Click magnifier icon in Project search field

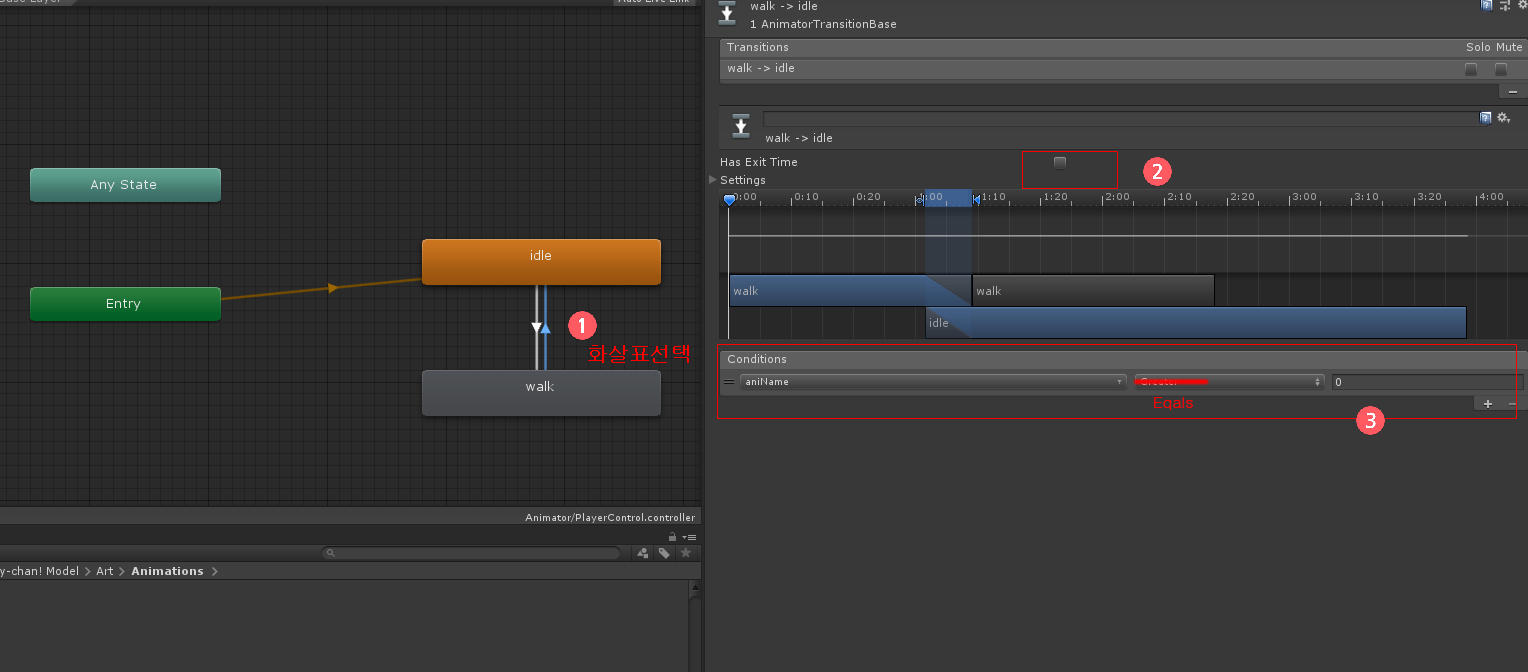331,553
